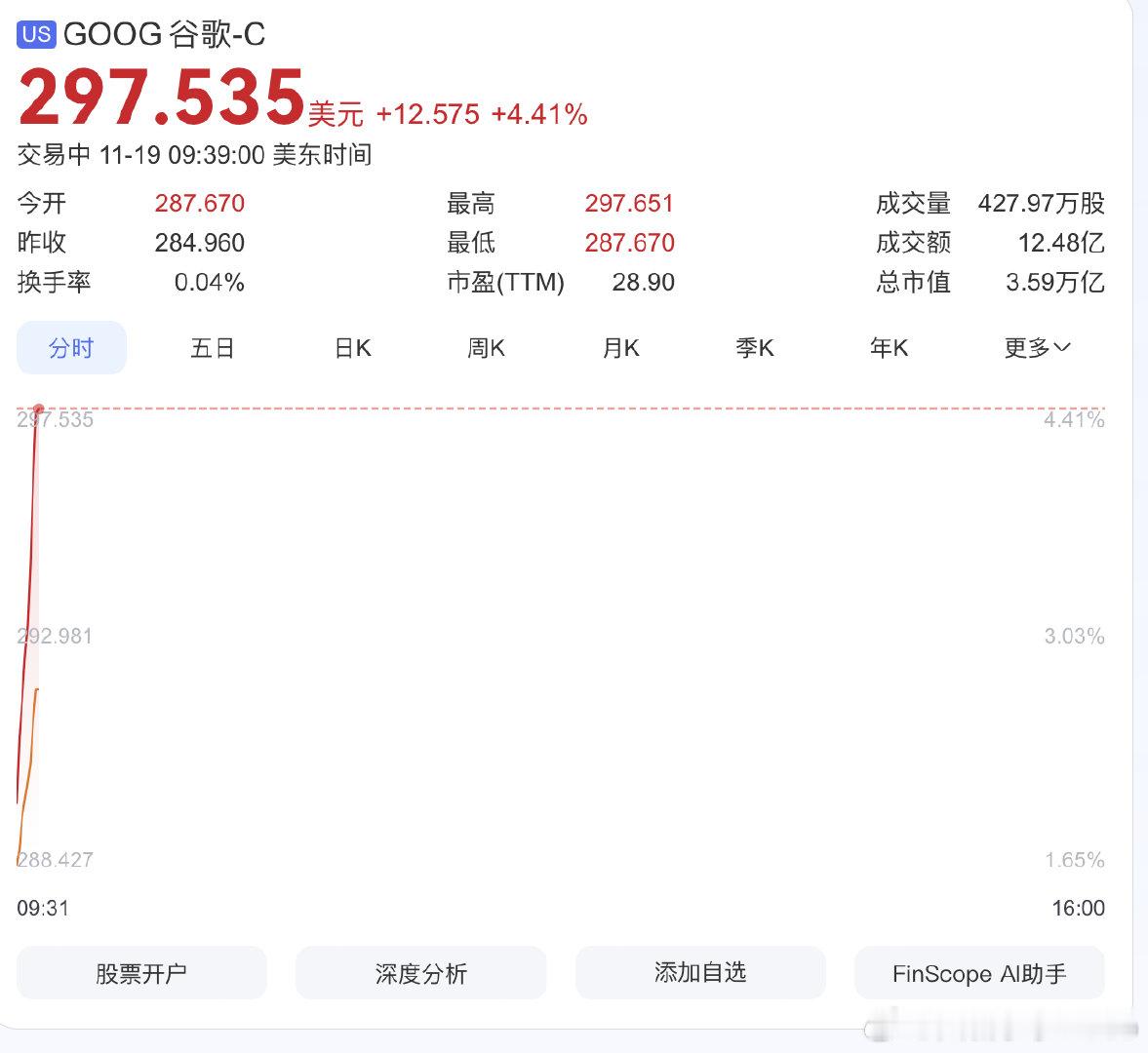1148x1053 pixels.
Task: Switch to the 季K tab
Action: pyautogui.click(x=753, y=348)
